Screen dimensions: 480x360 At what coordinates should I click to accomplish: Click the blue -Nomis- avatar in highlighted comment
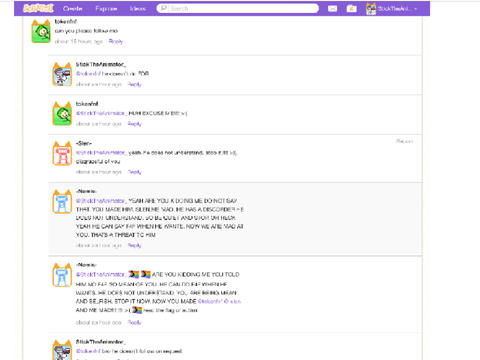62,202
